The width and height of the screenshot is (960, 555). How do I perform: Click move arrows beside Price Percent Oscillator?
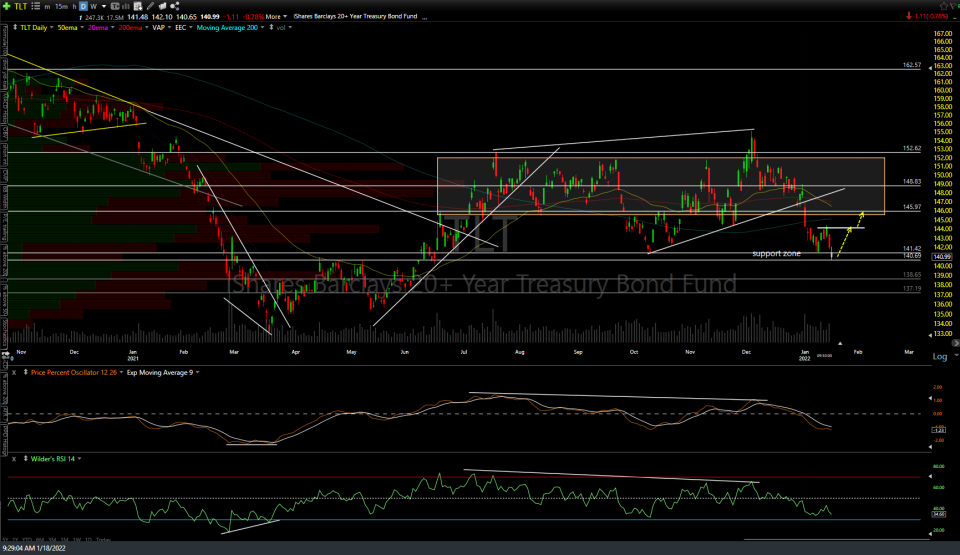(25, 372)
